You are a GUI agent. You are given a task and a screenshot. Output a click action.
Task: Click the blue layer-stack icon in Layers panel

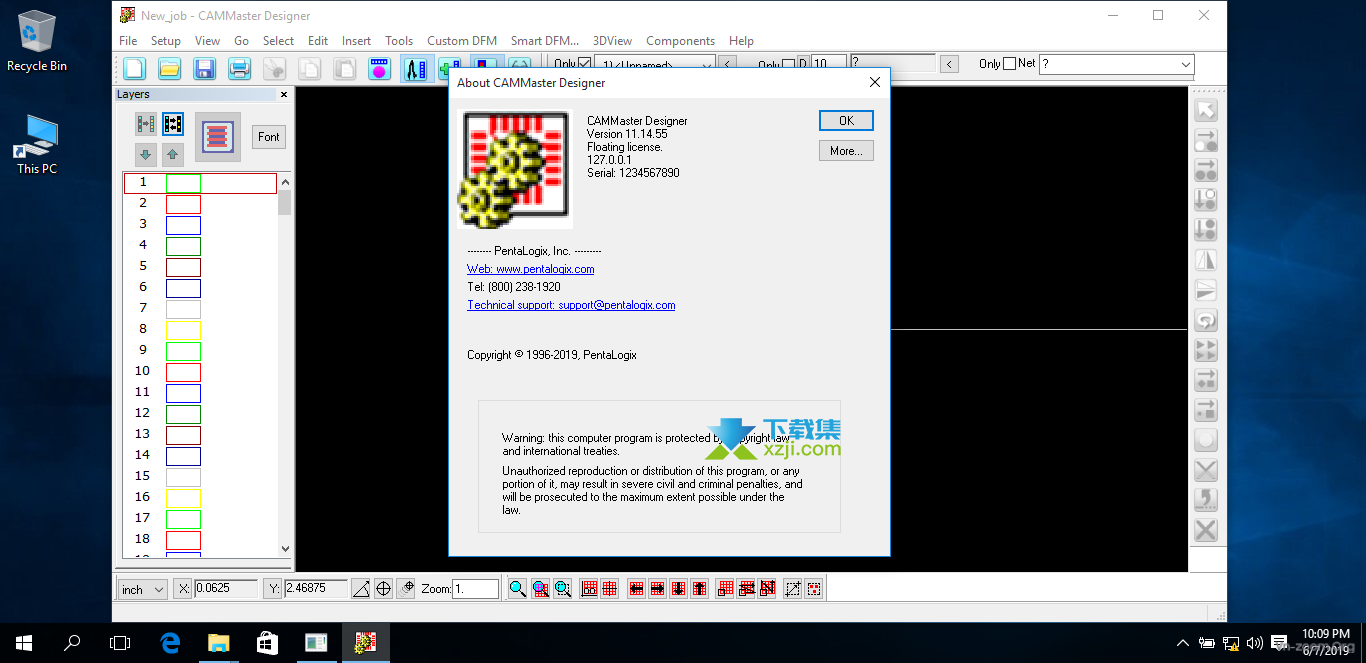point(217,136)
